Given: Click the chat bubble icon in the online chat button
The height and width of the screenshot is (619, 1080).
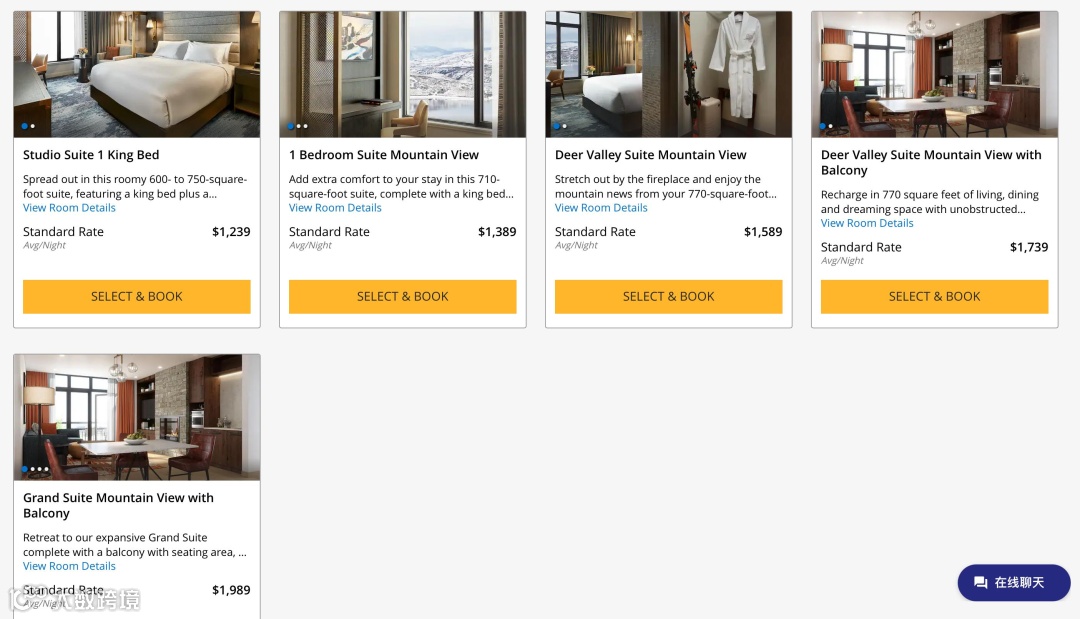Looking at the screenshot, I should pos(980,583).
